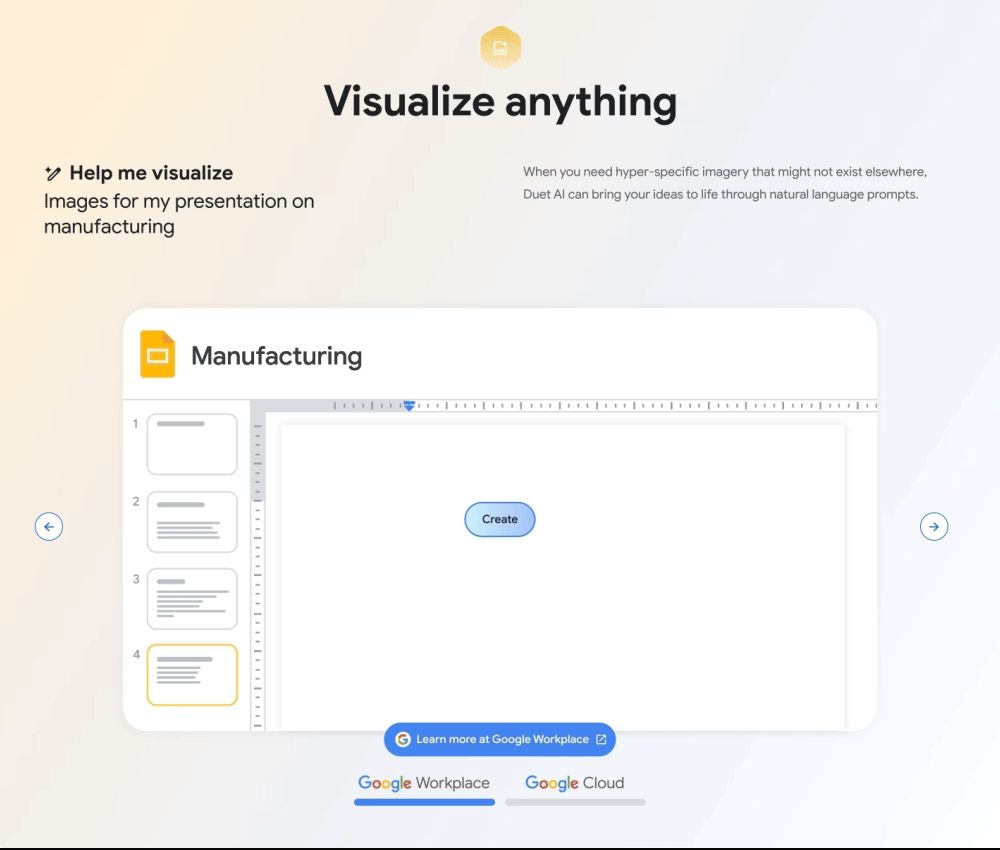1000x850 pixels.
Task: Open Learn more at Google Workplace link
Action: click(x=499, y=739)
